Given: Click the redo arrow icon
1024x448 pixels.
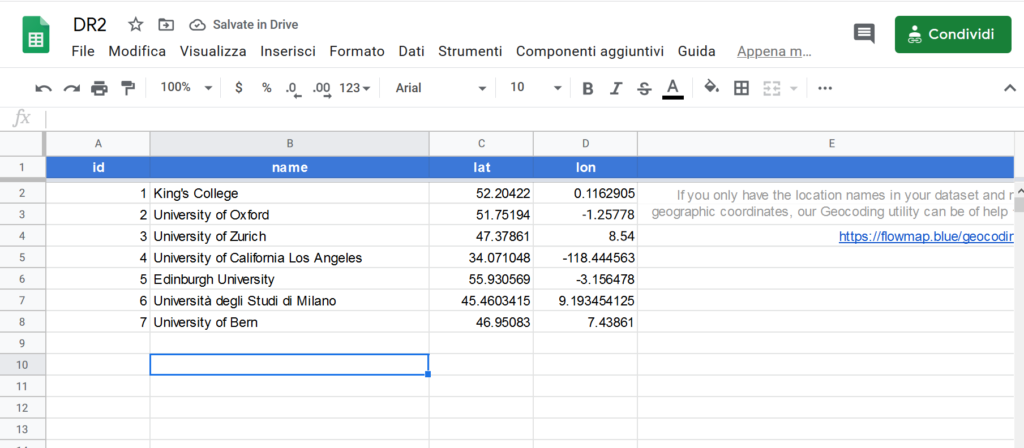Looking at the screenshot, I should pyautogui.click(x=71, y=88).
